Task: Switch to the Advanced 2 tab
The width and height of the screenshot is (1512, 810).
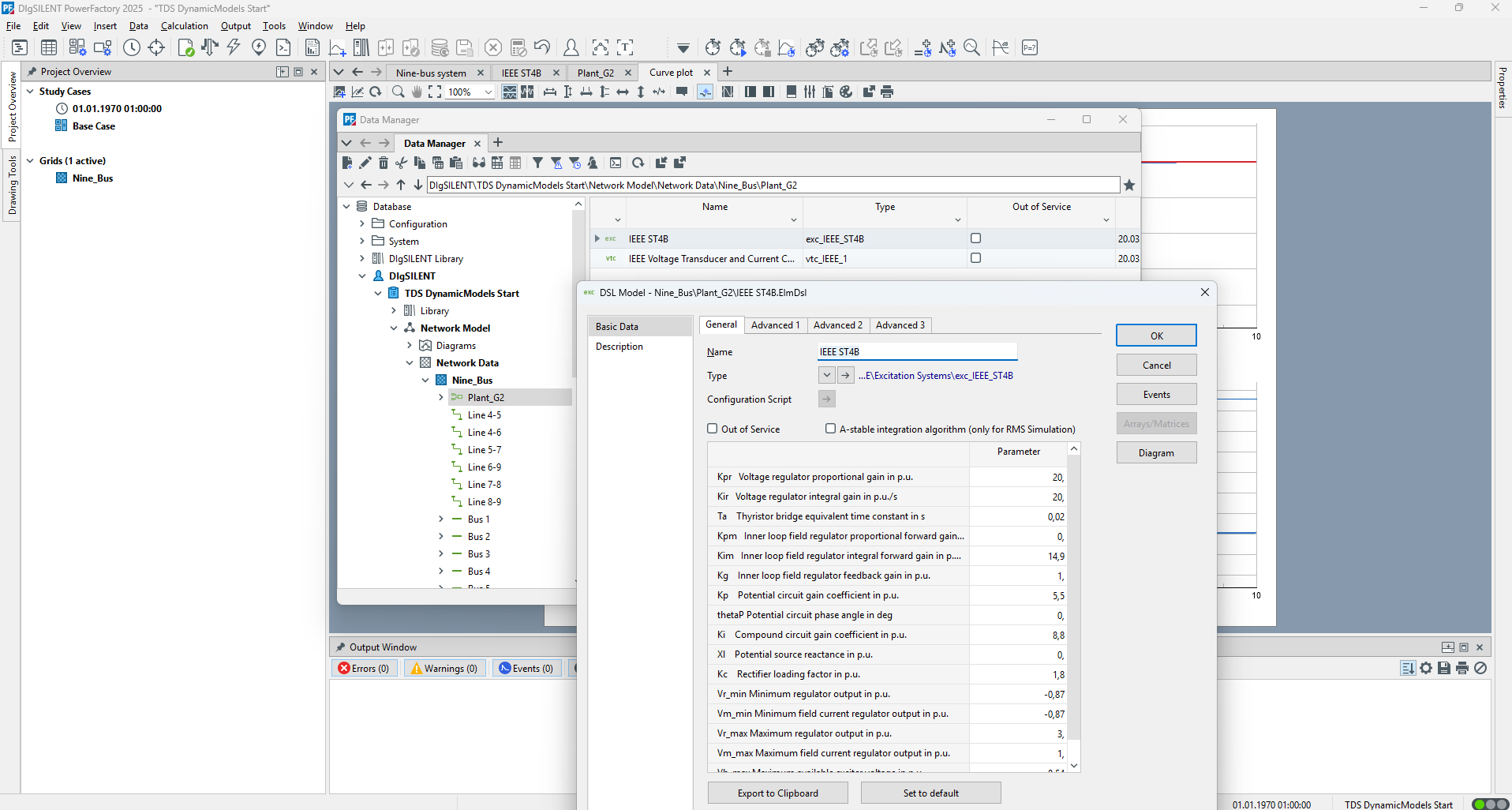Action: pos(838,324)
